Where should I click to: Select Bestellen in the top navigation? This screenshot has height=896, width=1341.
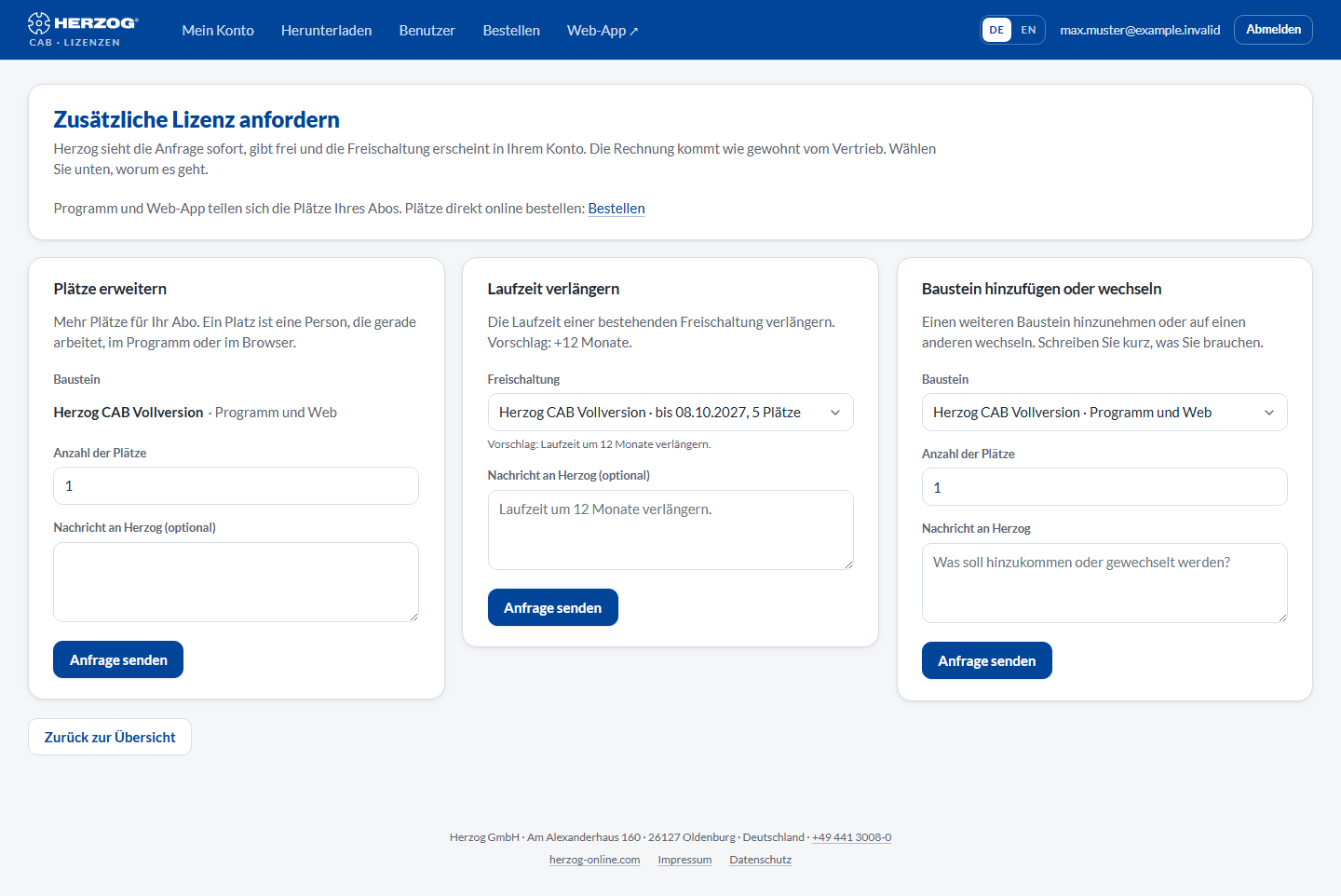click(x=511, y=30)
